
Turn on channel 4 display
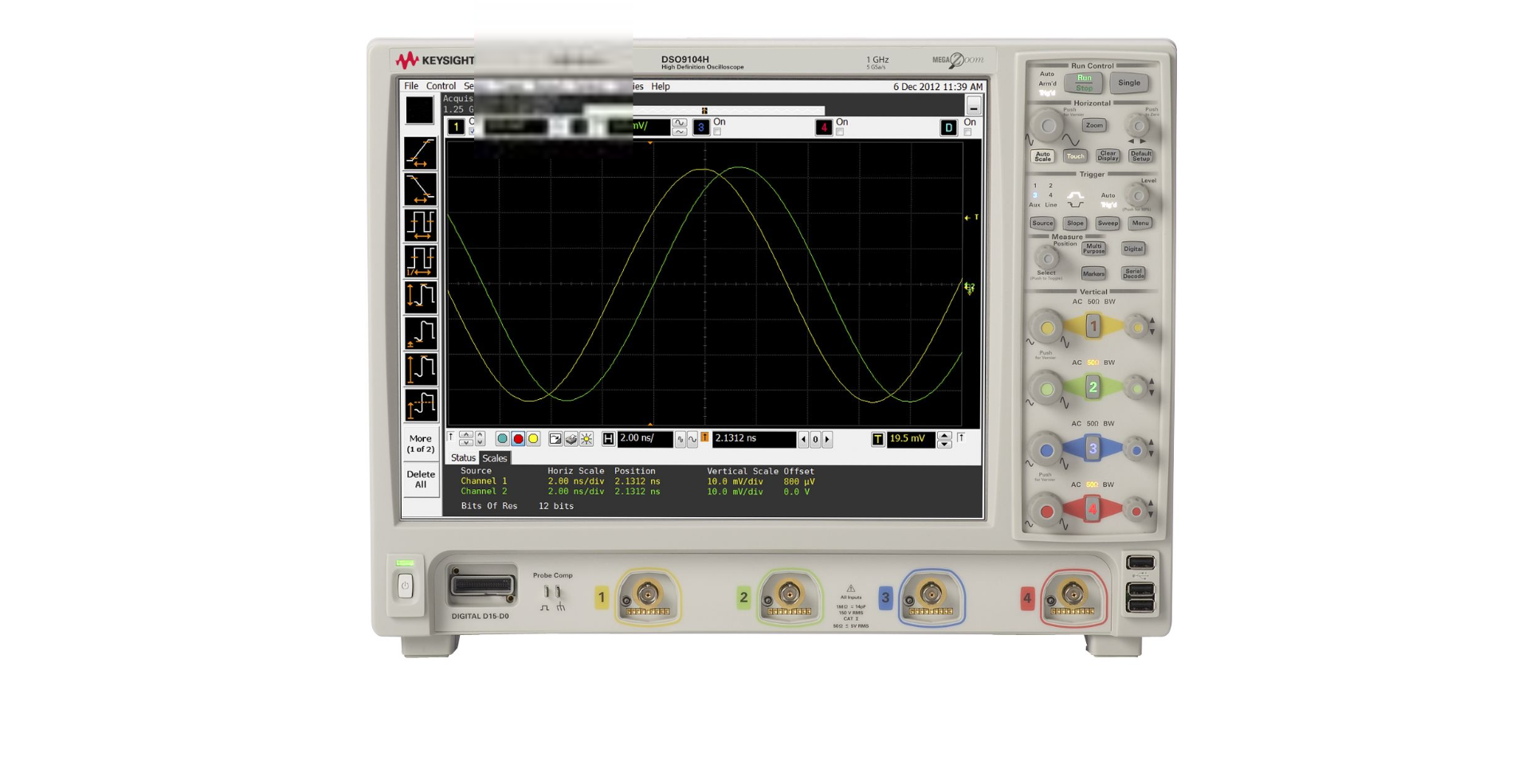point(840,131)
